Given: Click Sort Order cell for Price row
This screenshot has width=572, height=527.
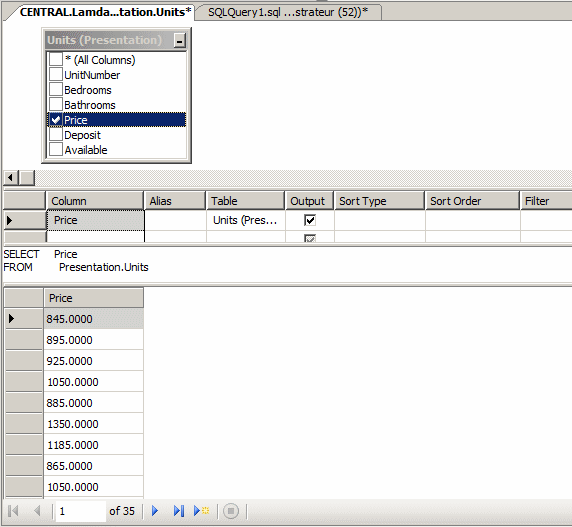Looking at the screenshot, I should [473, 220].
